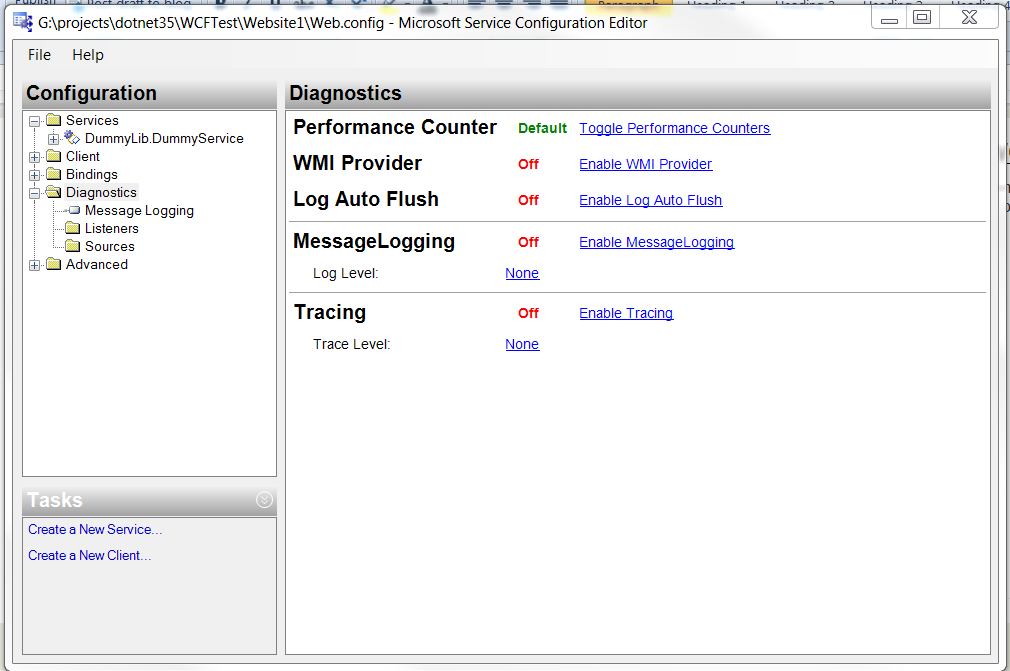
Task: Select Client in the configuration tree
Action: click(82, 156)
